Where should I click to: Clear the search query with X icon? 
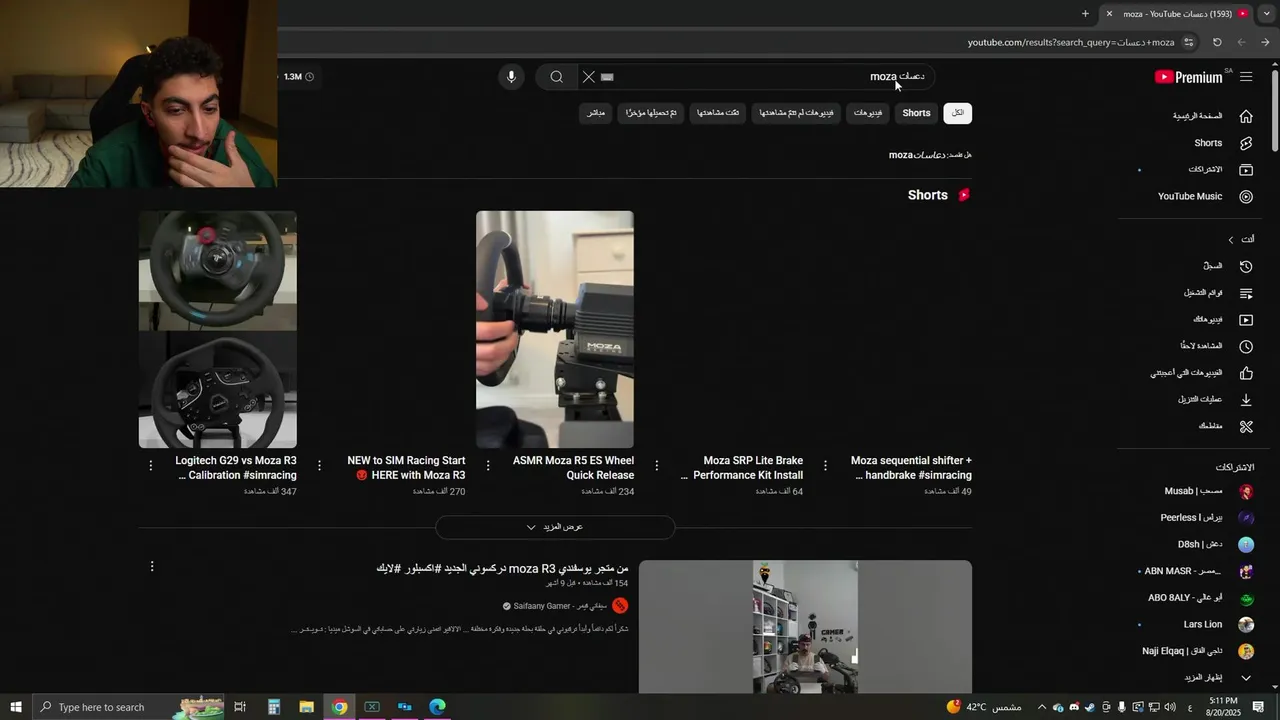click(589, 77)
